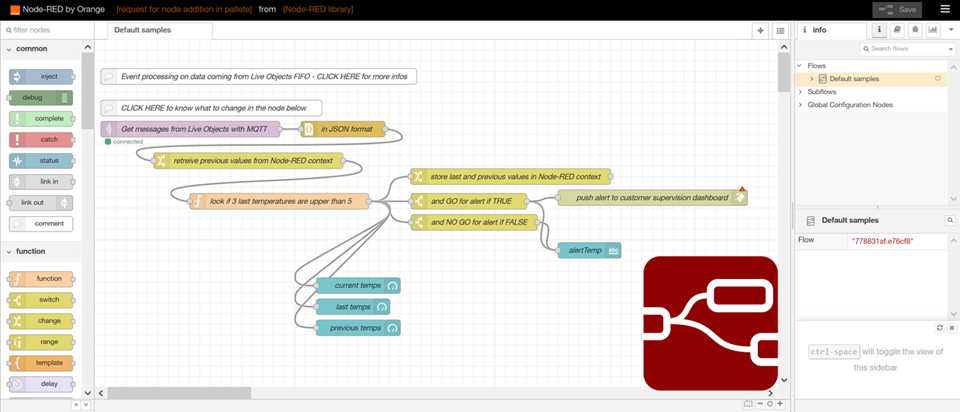Zoom in the workspace plus button
Screen dimensions: 960x412
[780, 404]
